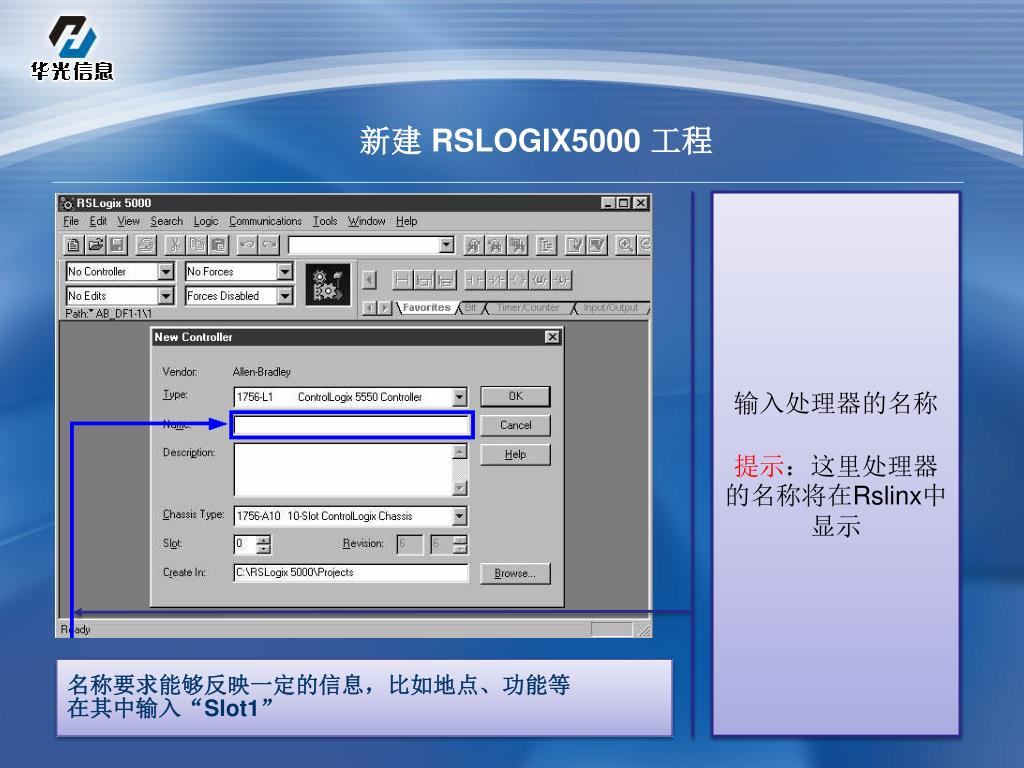Screen dimensions: 1024x768
Task: Insert an Output Latch (OTL) coil
Action: (x=561, y=280)
